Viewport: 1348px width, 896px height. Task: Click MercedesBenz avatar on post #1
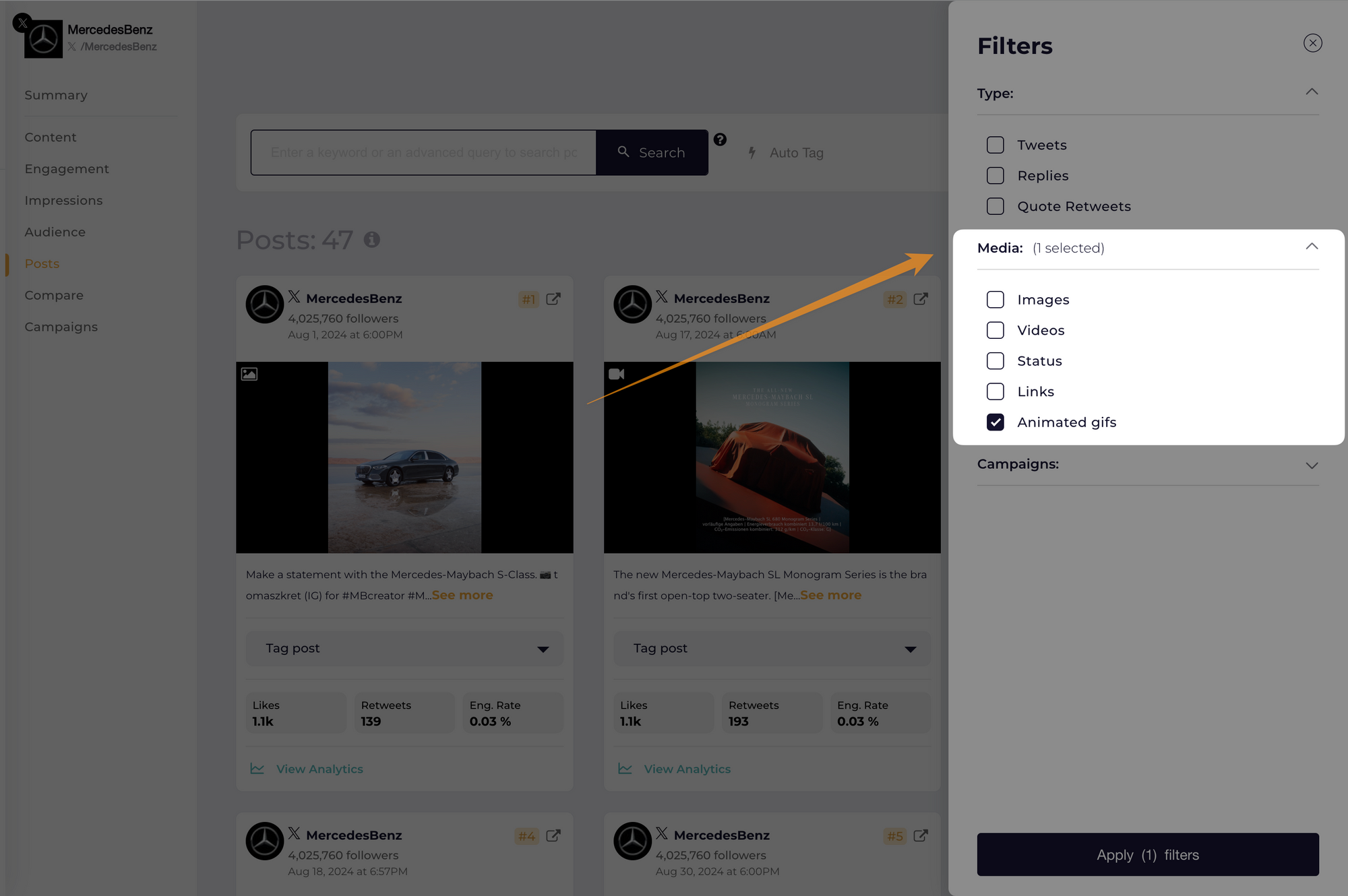(265, 305)
